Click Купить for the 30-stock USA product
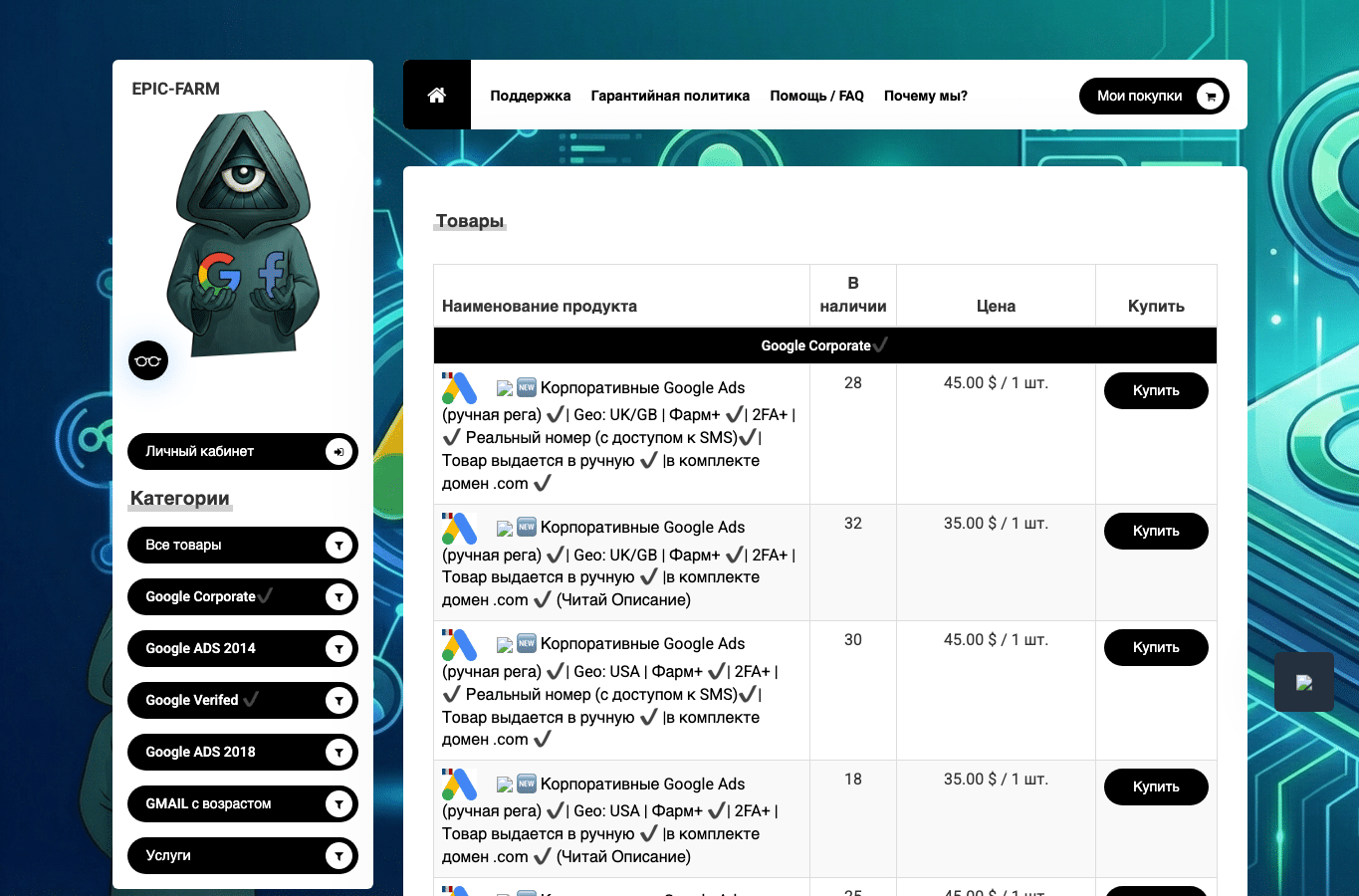 tap(1156, 647)
